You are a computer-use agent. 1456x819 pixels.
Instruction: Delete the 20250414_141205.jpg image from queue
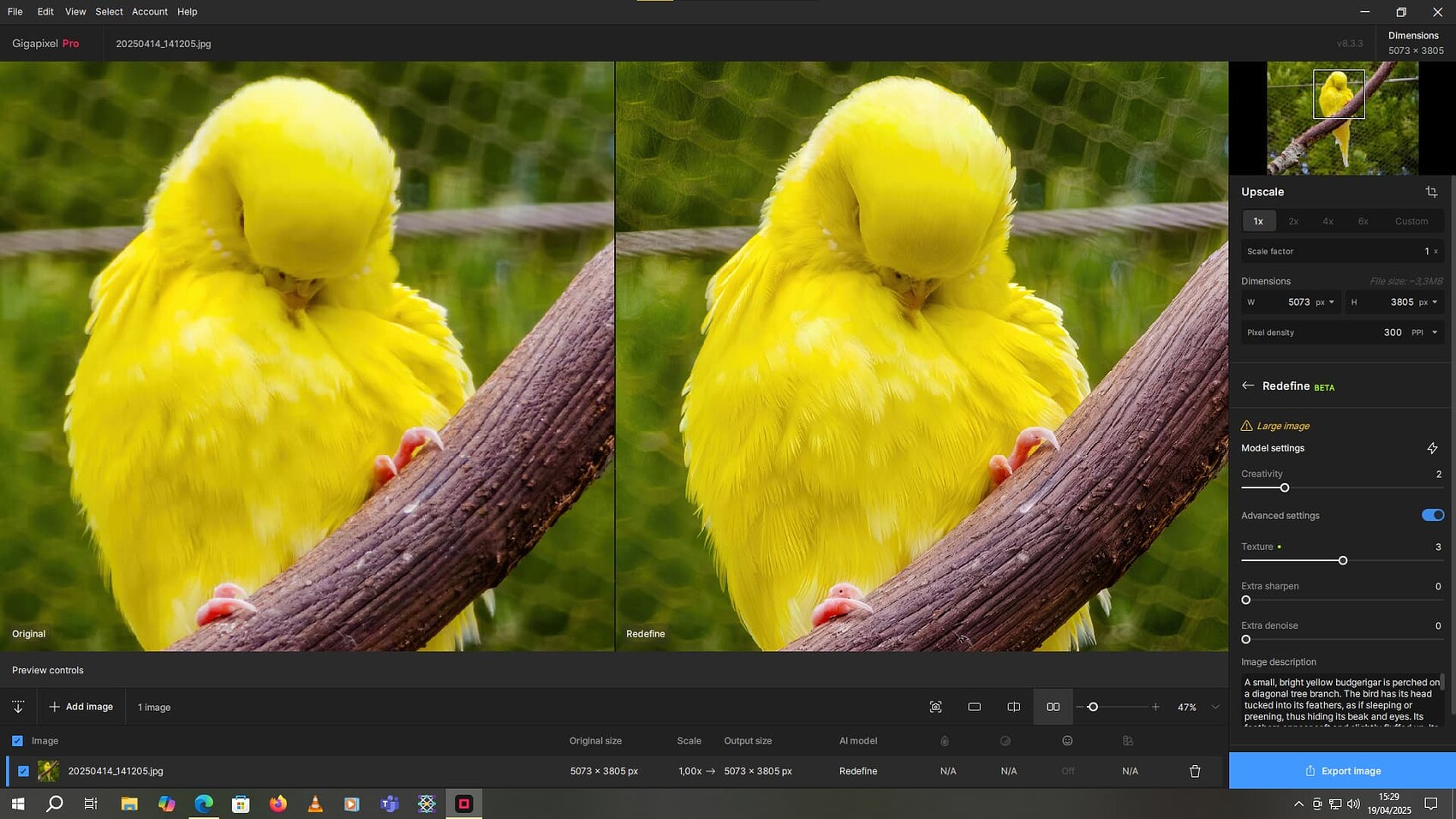pyautogui.click(x=1195, y=770)
